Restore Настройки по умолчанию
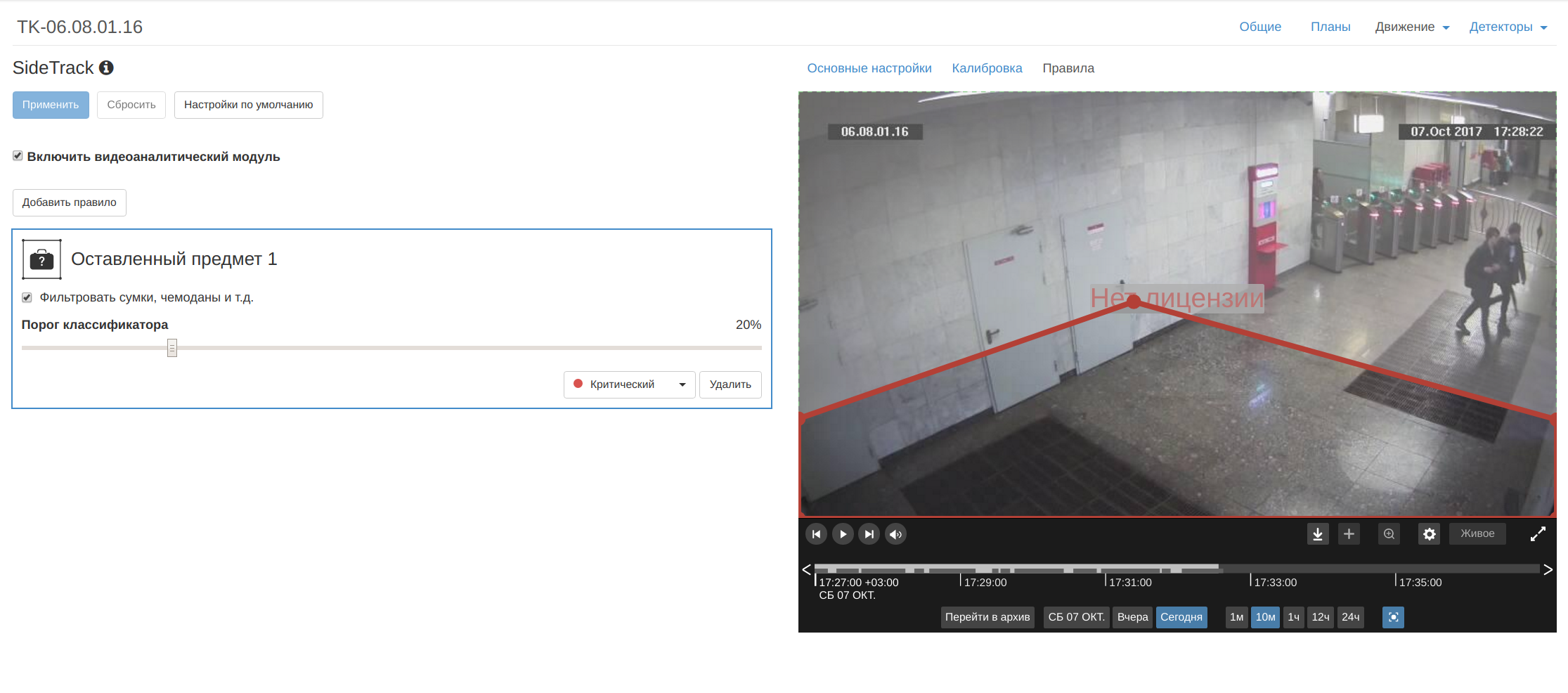 point(249,105)
